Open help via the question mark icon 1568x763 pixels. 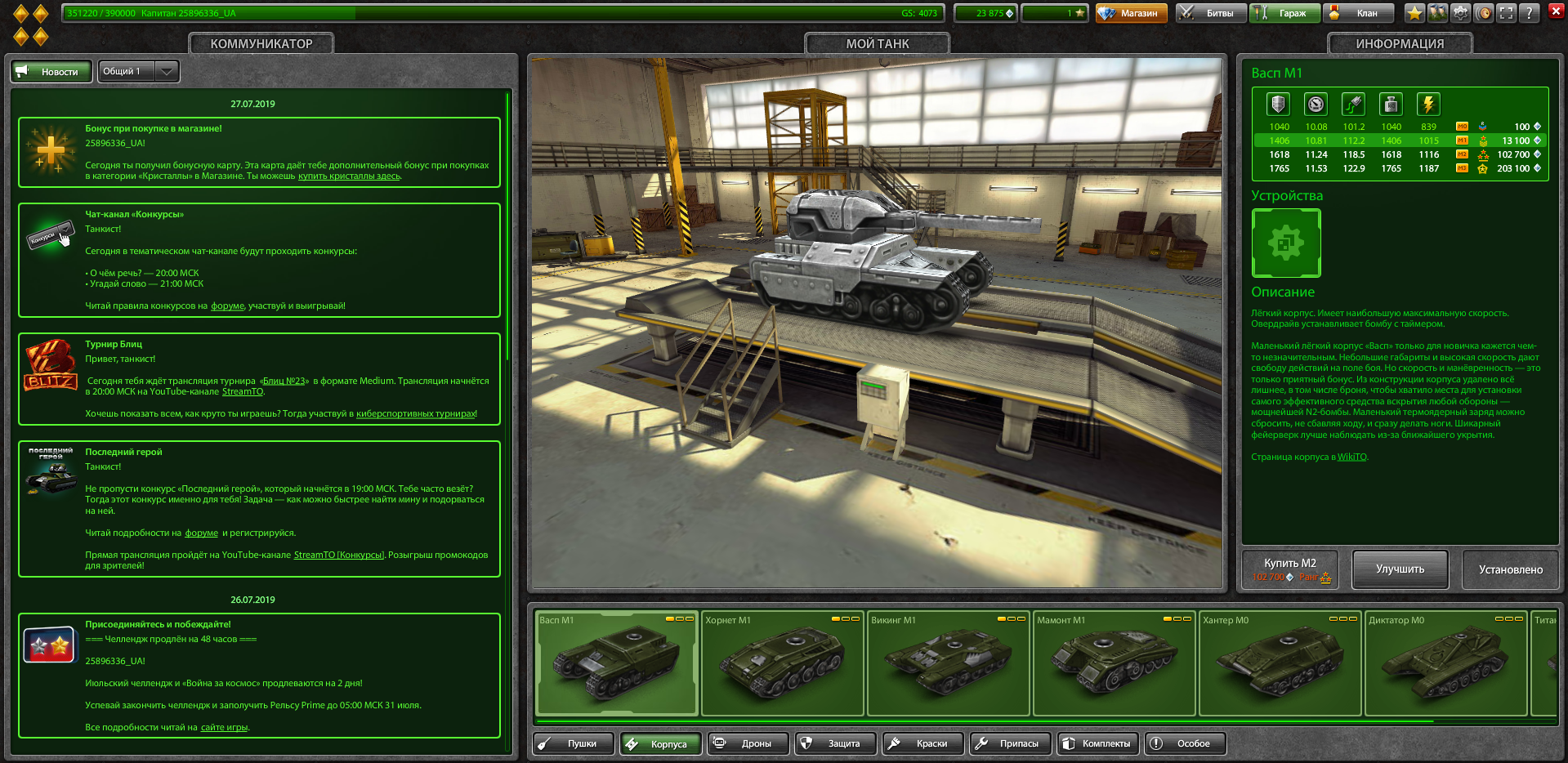[1530, 13]
